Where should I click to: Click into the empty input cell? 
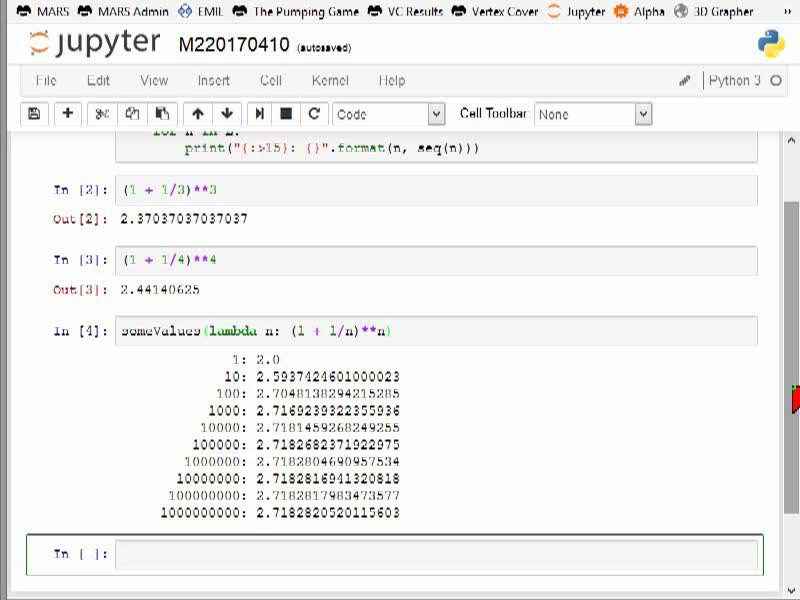(x=436, y=554)
